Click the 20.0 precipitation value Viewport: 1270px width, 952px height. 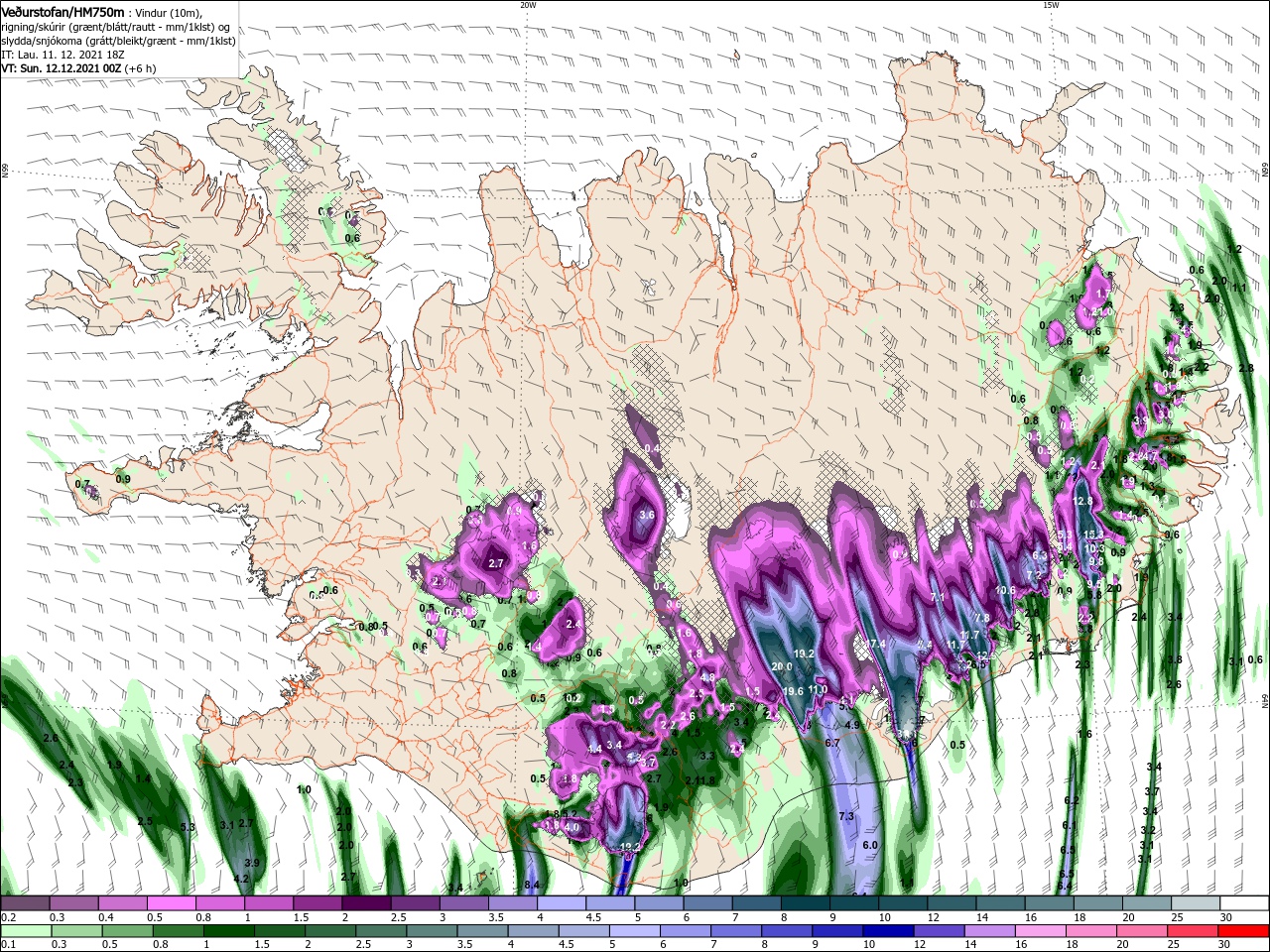[x=782, y=666]
